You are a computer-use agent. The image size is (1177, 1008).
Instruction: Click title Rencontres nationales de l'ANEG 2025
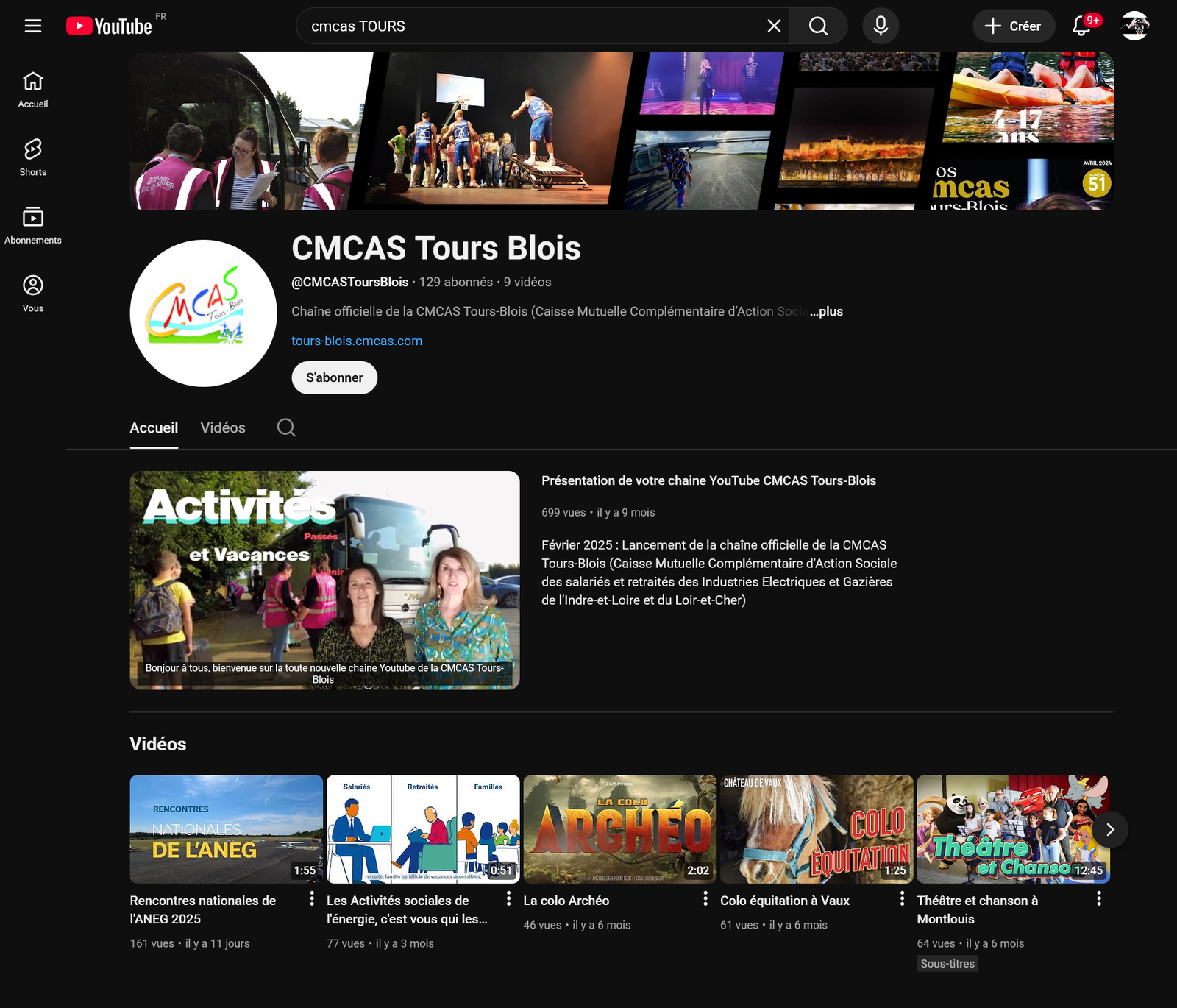[x=203, y=909]
